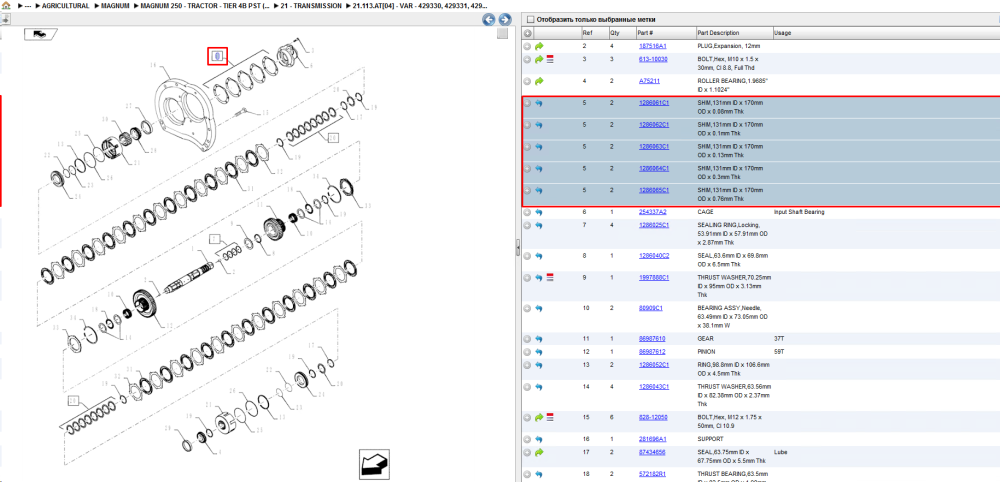This screenshot has height=482, width=1000.
Task: Select the '37T' usage cell for GEAR
Action: (779, 339)
